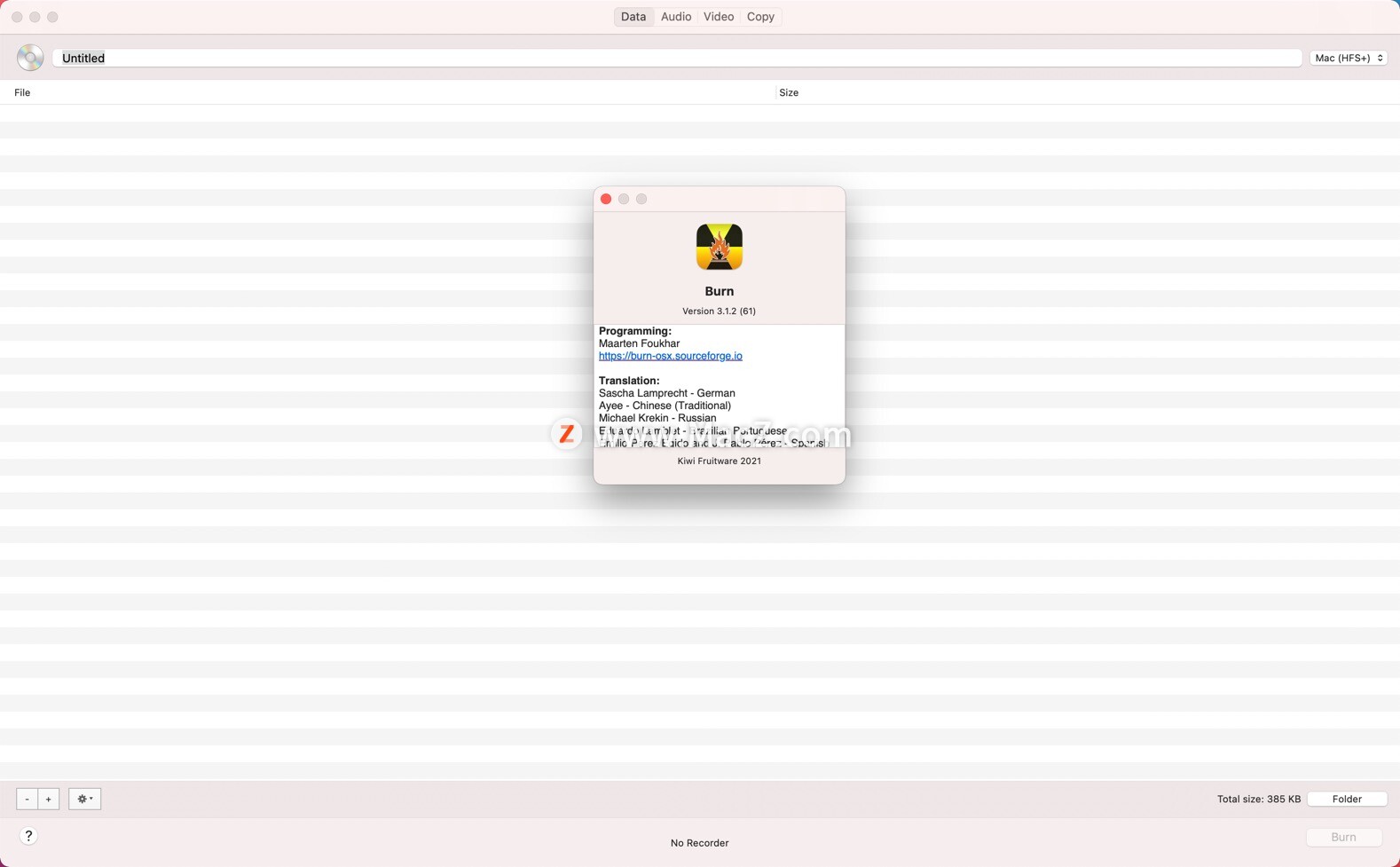The height and width of the screenshot is (867, 1400).
Task: Click the Maarten Foukhar credit
Action: (640, 343)
